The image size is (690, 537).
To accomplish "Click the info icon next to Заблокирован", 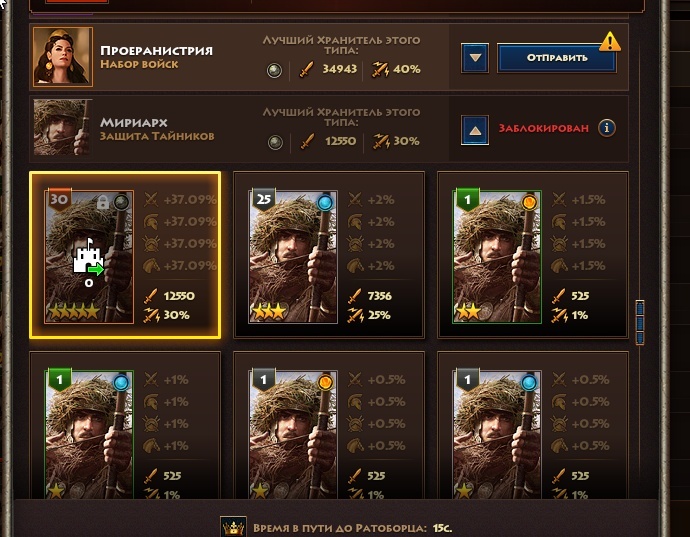I will (x=607, y=128).
